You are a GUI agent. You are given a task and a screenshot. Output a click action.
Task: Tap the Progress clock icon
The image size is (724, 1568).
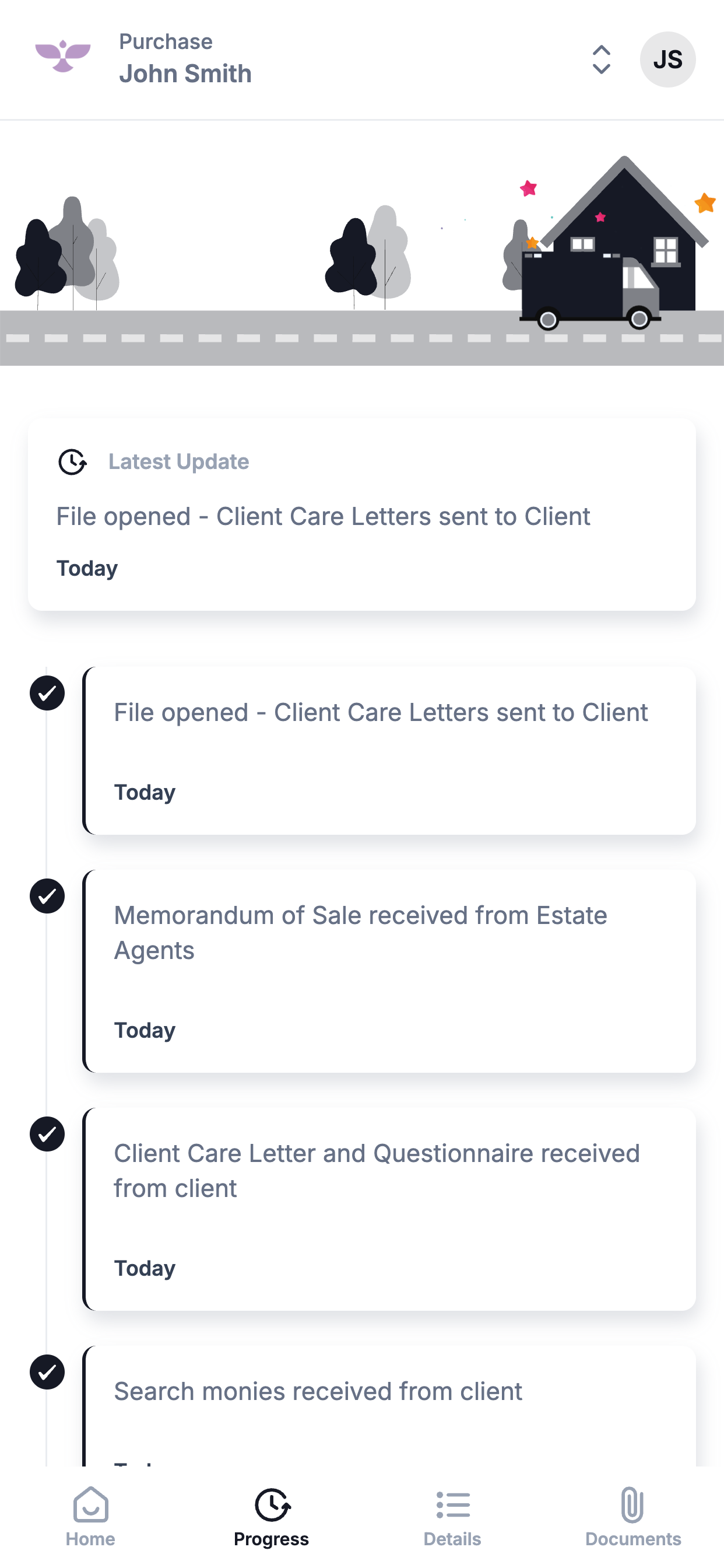pos(272,1504)
